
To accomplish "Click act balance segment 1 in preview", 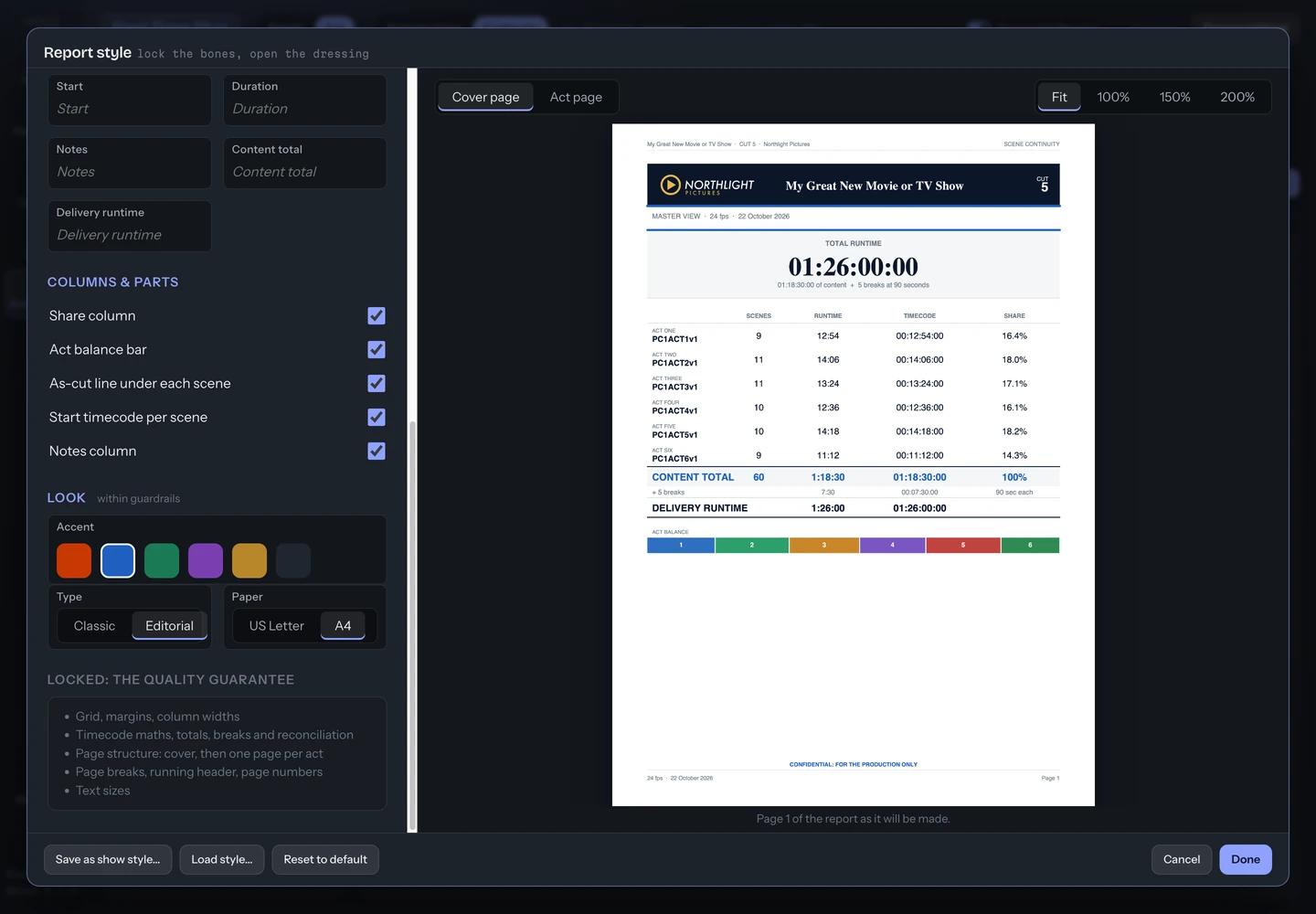I will pos(681,546).
